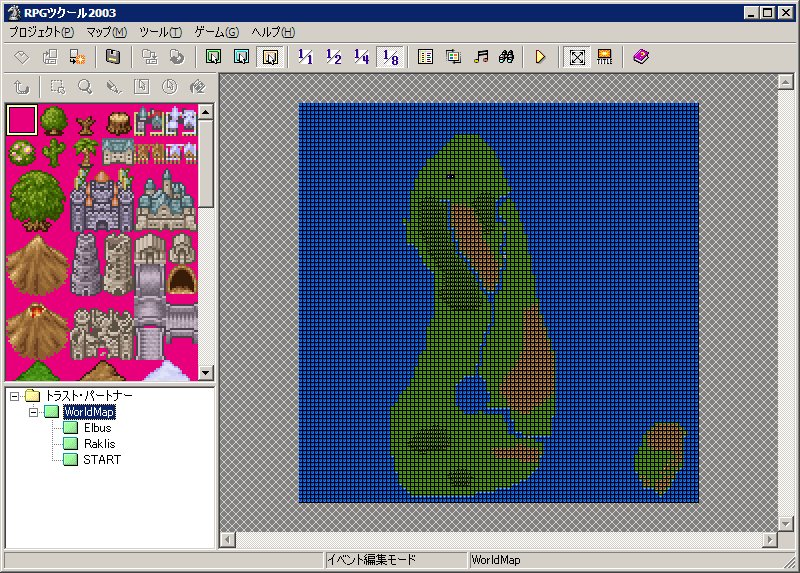Pick the cactus tile in palette
This screenshot has height=573, width=800.
(54, 152)
